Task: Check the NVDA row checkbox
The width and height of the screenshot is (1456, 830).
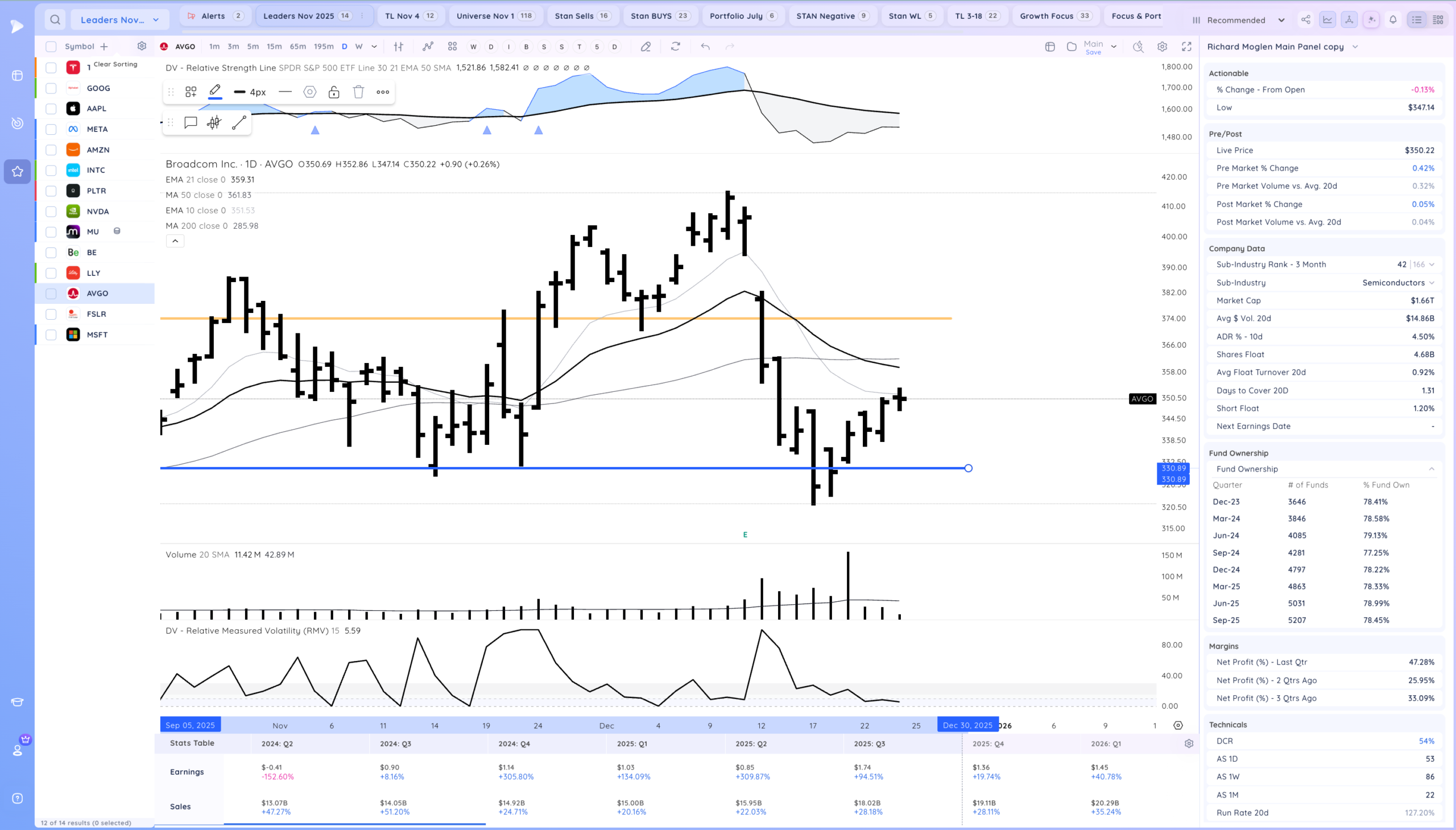Action: tap(51, 212)
